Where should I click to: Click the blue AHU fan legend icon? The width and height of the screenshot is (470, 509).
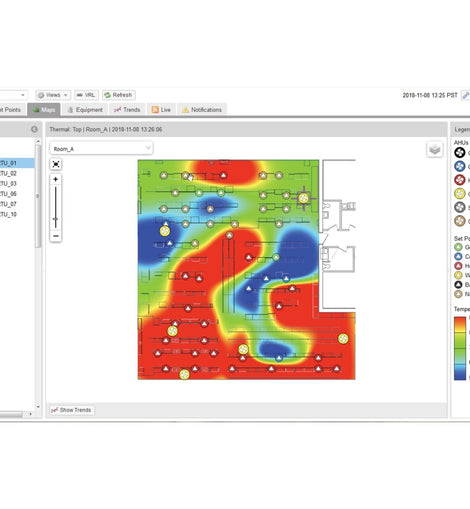point(460,166)
